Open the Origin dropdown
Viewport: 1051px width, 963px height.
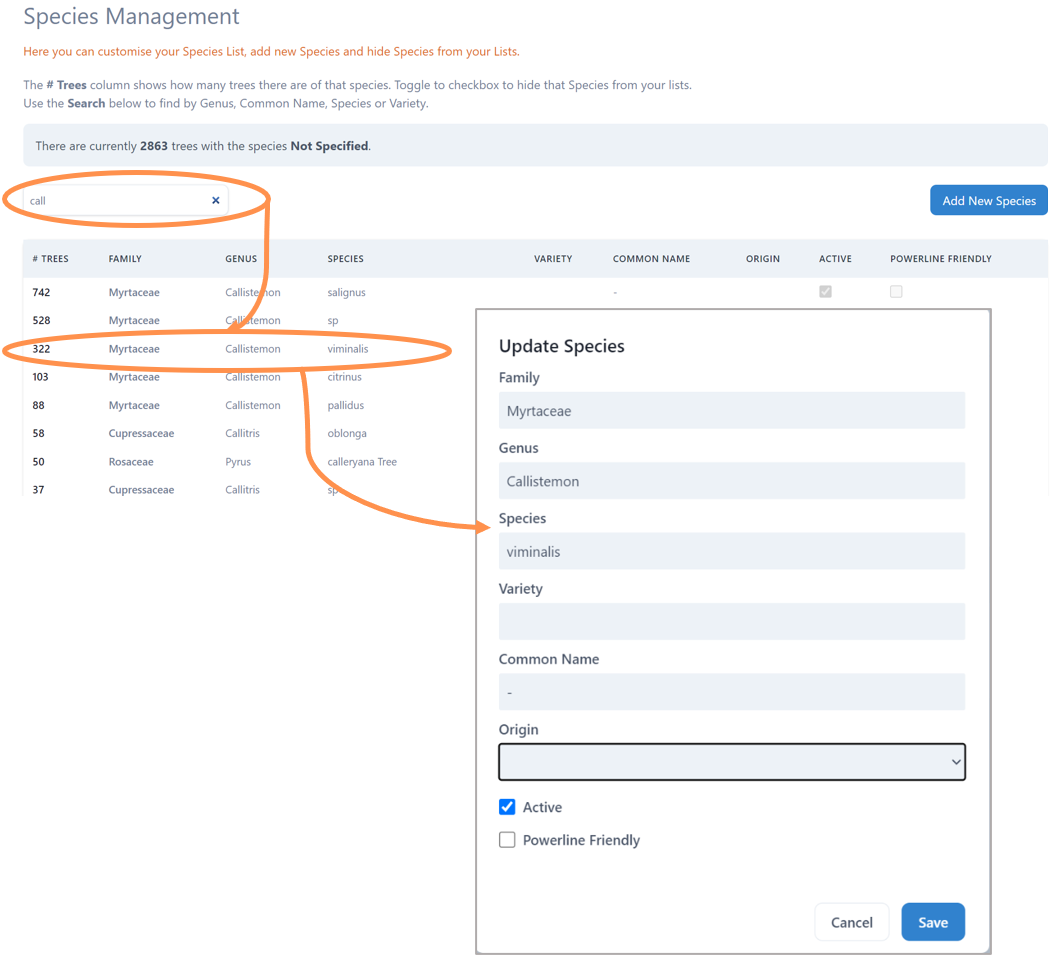(731, 762)
